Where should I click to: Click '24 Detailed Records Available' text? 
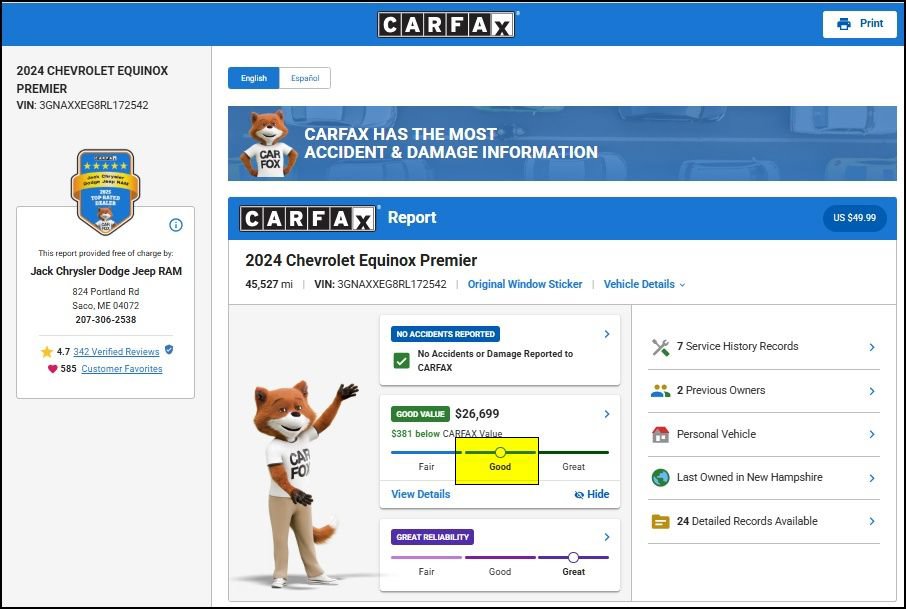point(747,521)
